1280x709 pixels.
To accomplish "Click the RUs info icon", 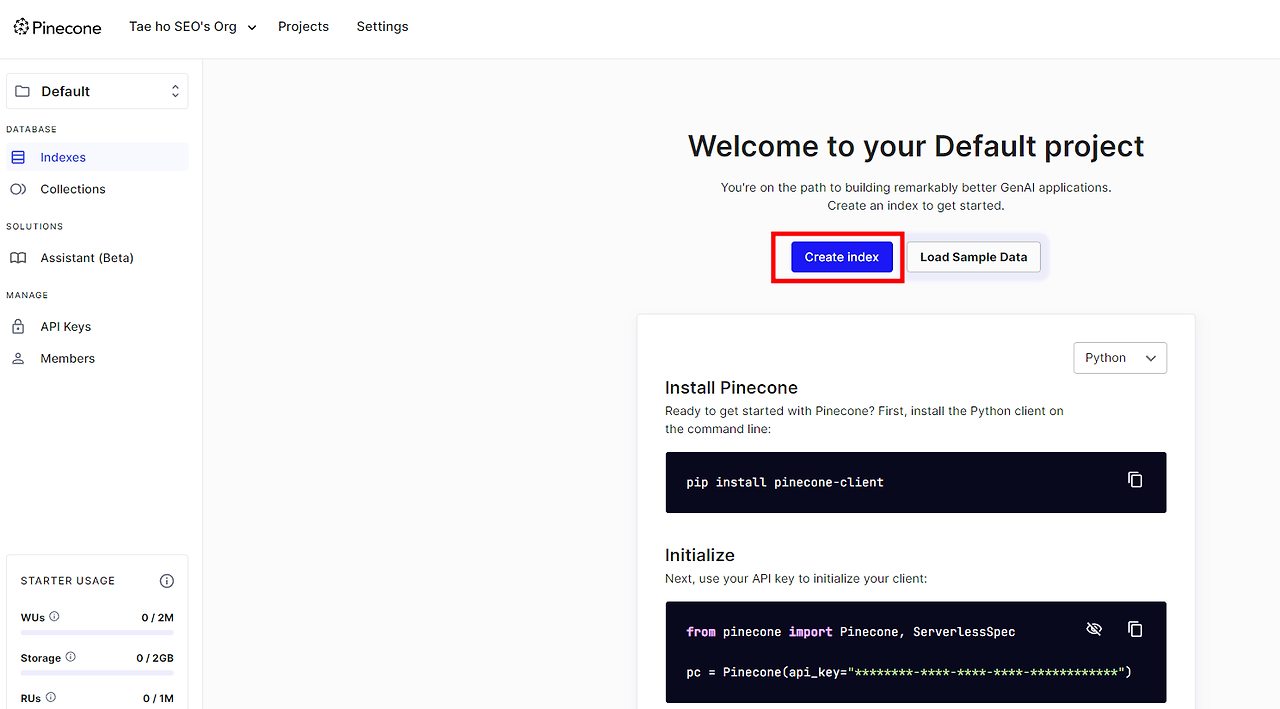I will (x=51, y=697).
